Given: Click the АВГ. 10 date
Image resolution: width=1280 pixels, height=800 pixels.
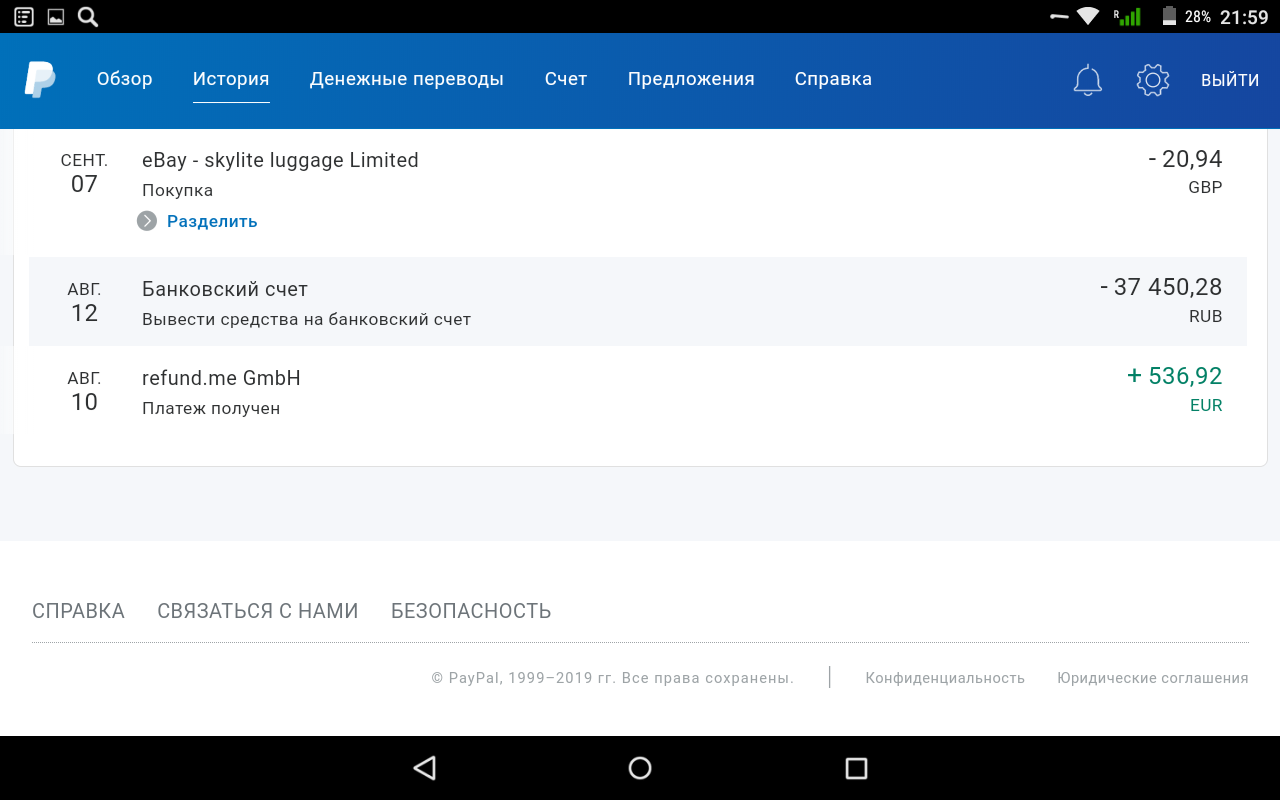Looking at the screenshot, I should point(84,391).
